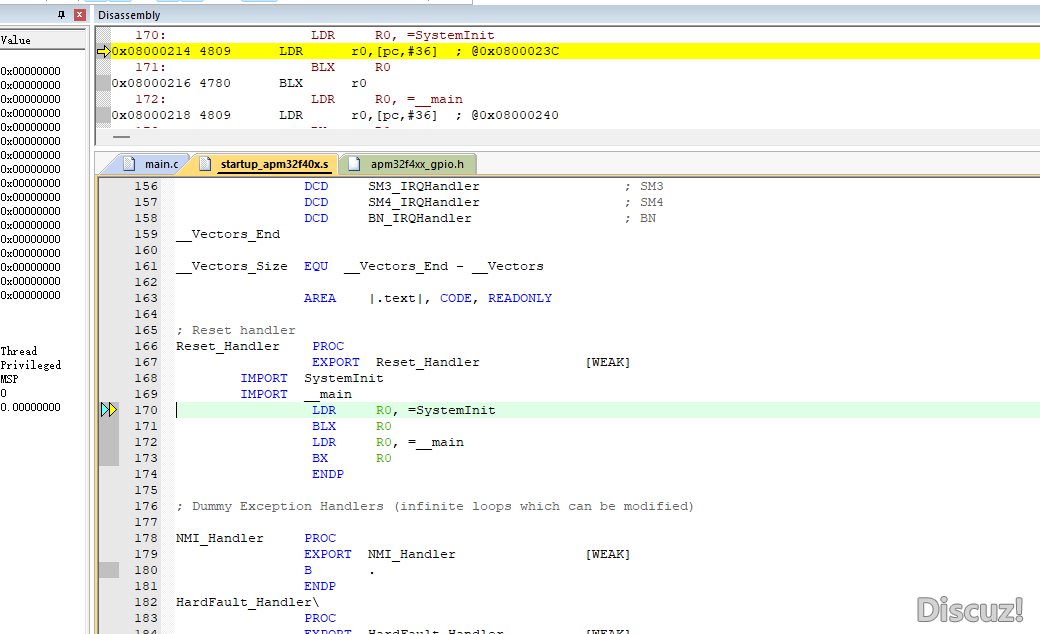Image resolution: width=1040 pixels, height=634 pixels.
Task: Click the 0.00000000 value in registers panel
Action: pos(31,407)
